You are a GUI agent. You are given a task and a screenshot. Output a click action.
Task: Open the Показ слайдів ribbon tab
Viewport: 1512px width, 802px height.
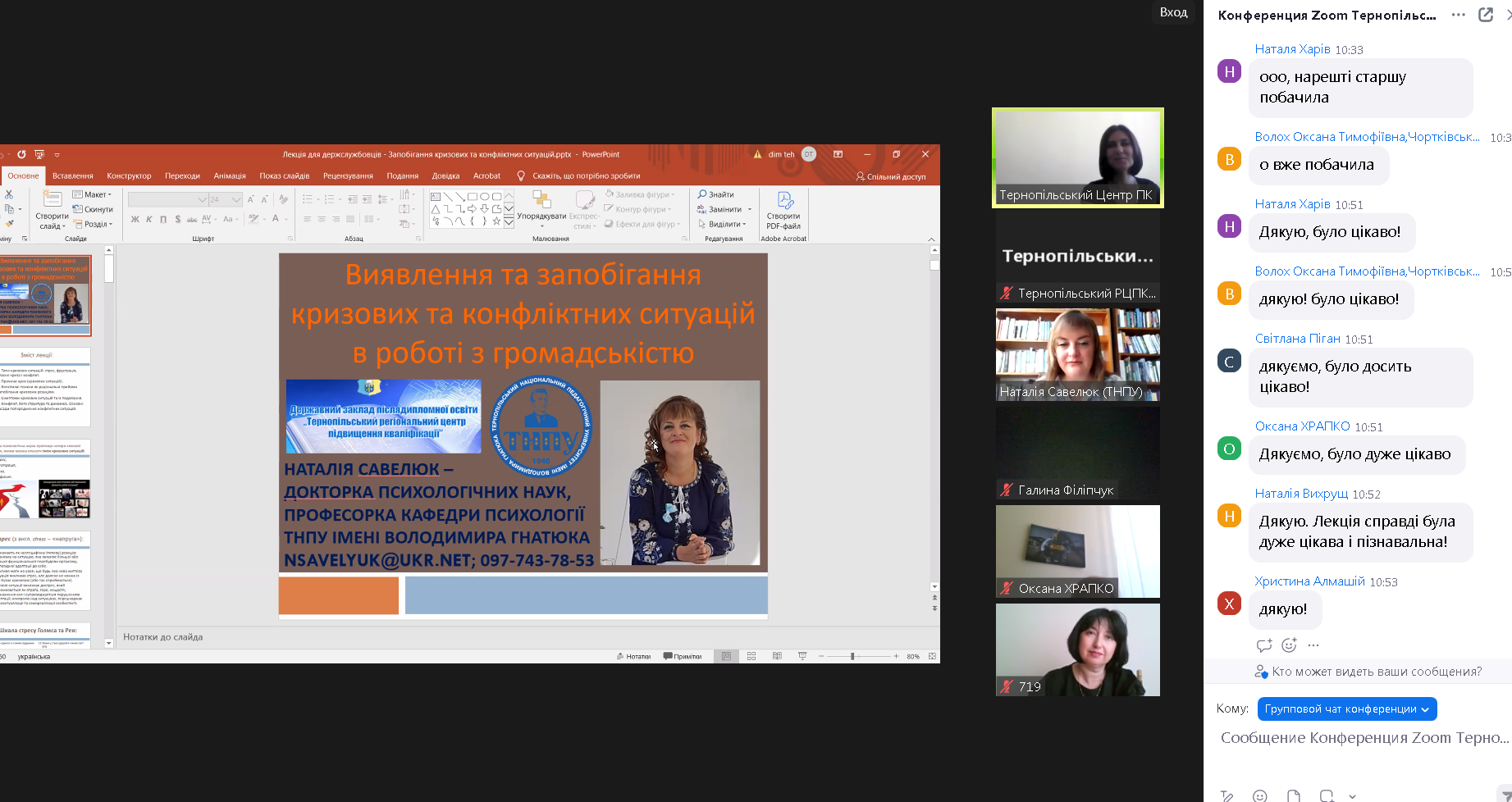[x=285, y=175]
